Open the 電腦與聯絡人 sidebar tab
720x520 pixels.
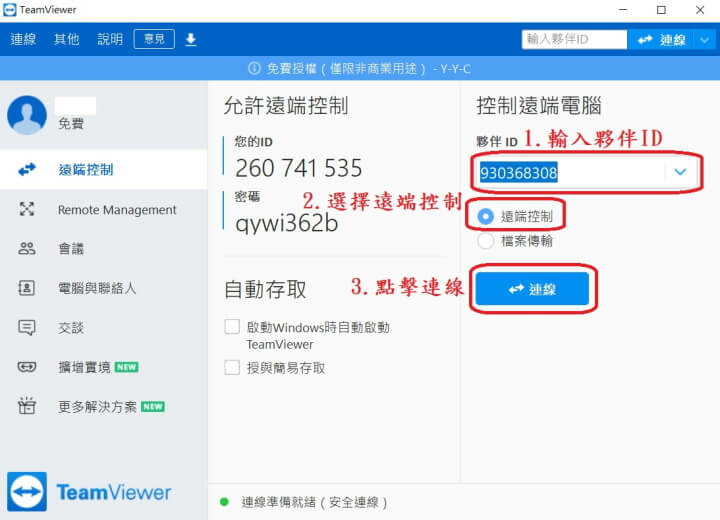coord(104,288)
